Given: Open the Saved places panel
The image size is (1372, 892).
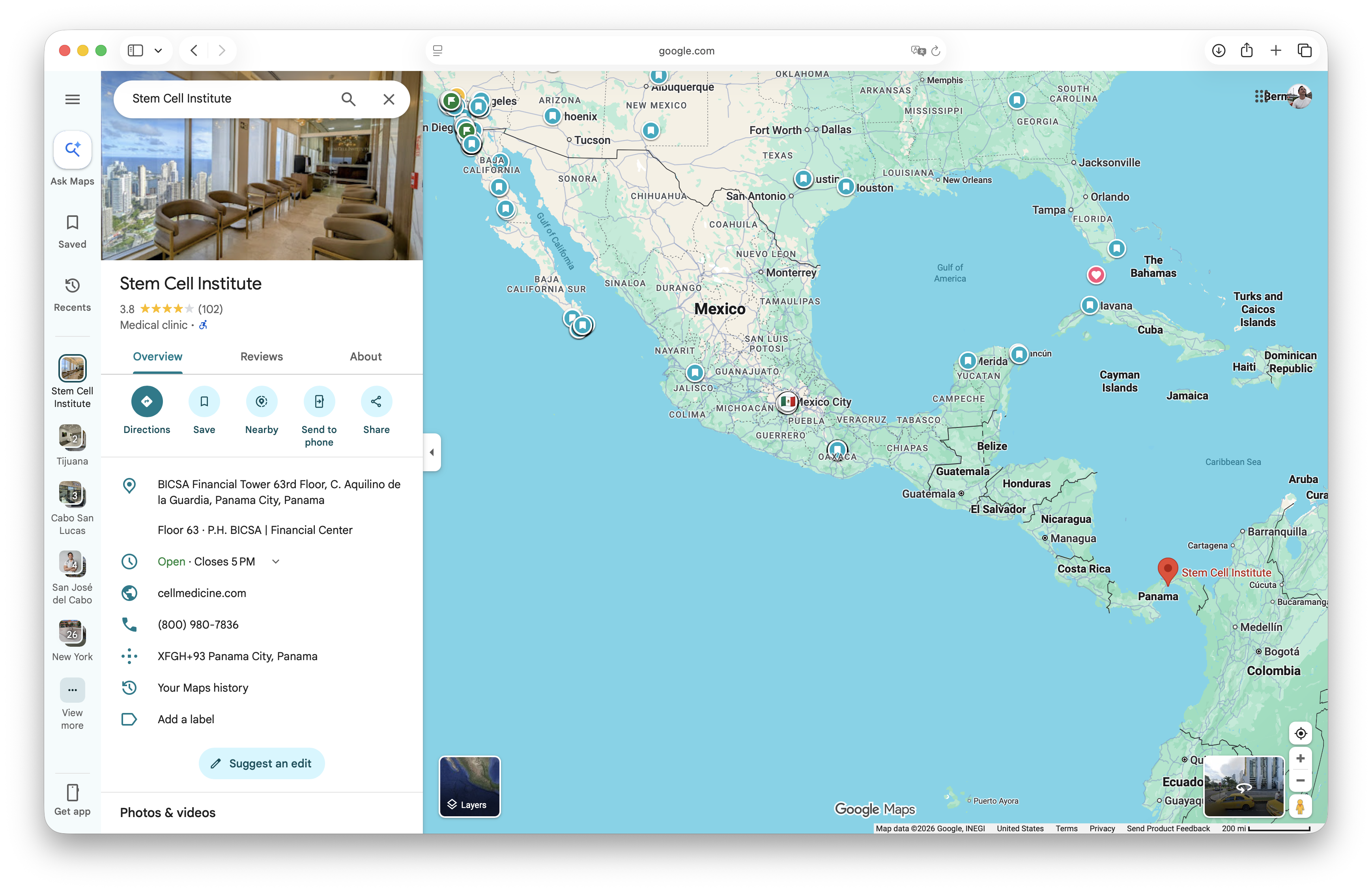Looking at the screenshot, I should click(x=72, y=231).
